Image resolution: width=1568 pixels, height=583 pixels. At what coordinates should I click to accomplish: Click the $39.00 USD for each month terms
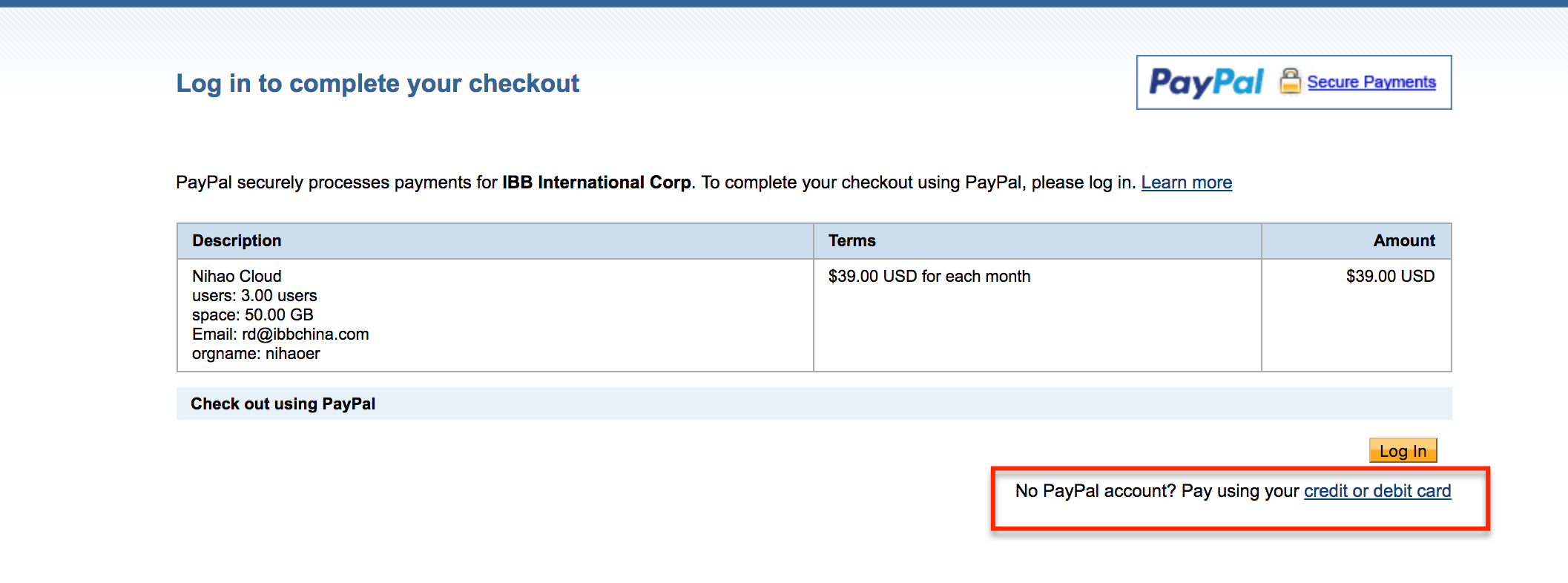[x=929, y=276]
